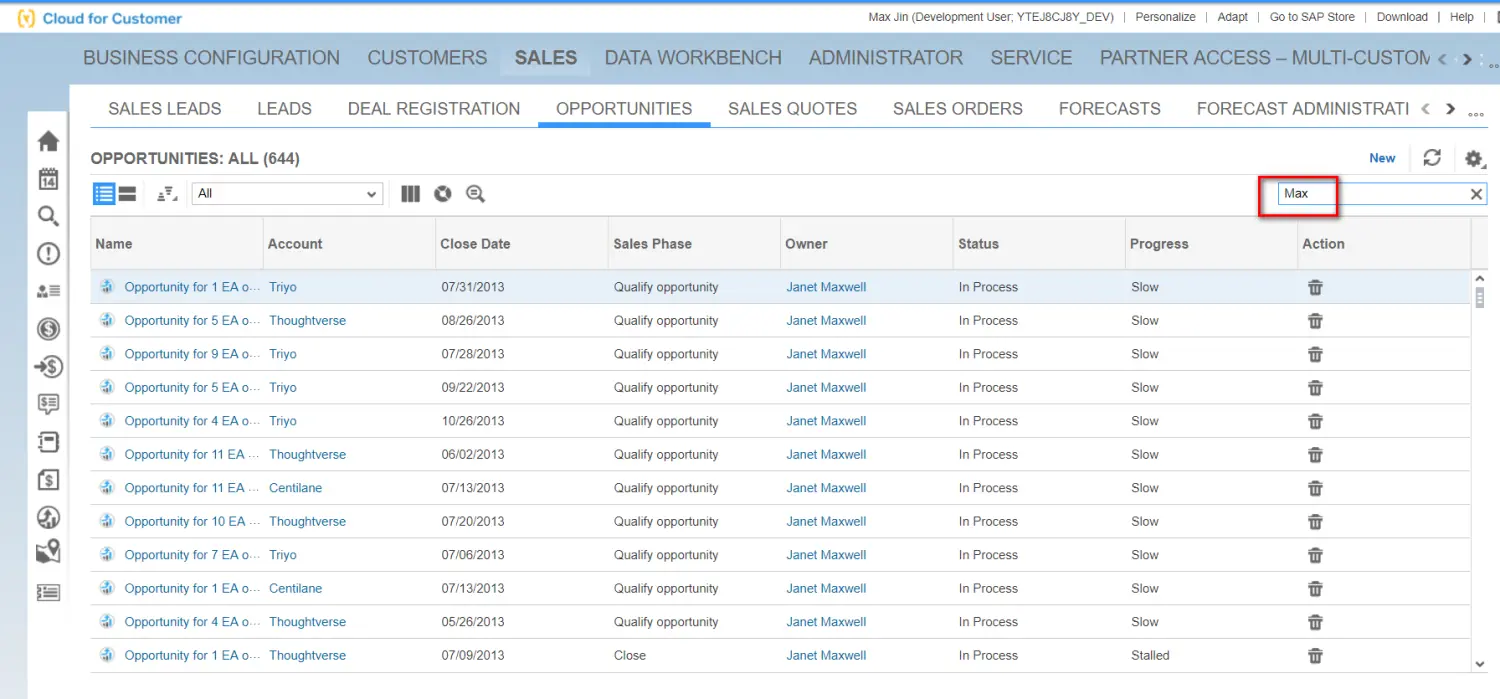This screenshot has width=1500, height=699.
Task: Open Janet Maxwell owner in 07/31/2013 row
Action: (826, 287)
